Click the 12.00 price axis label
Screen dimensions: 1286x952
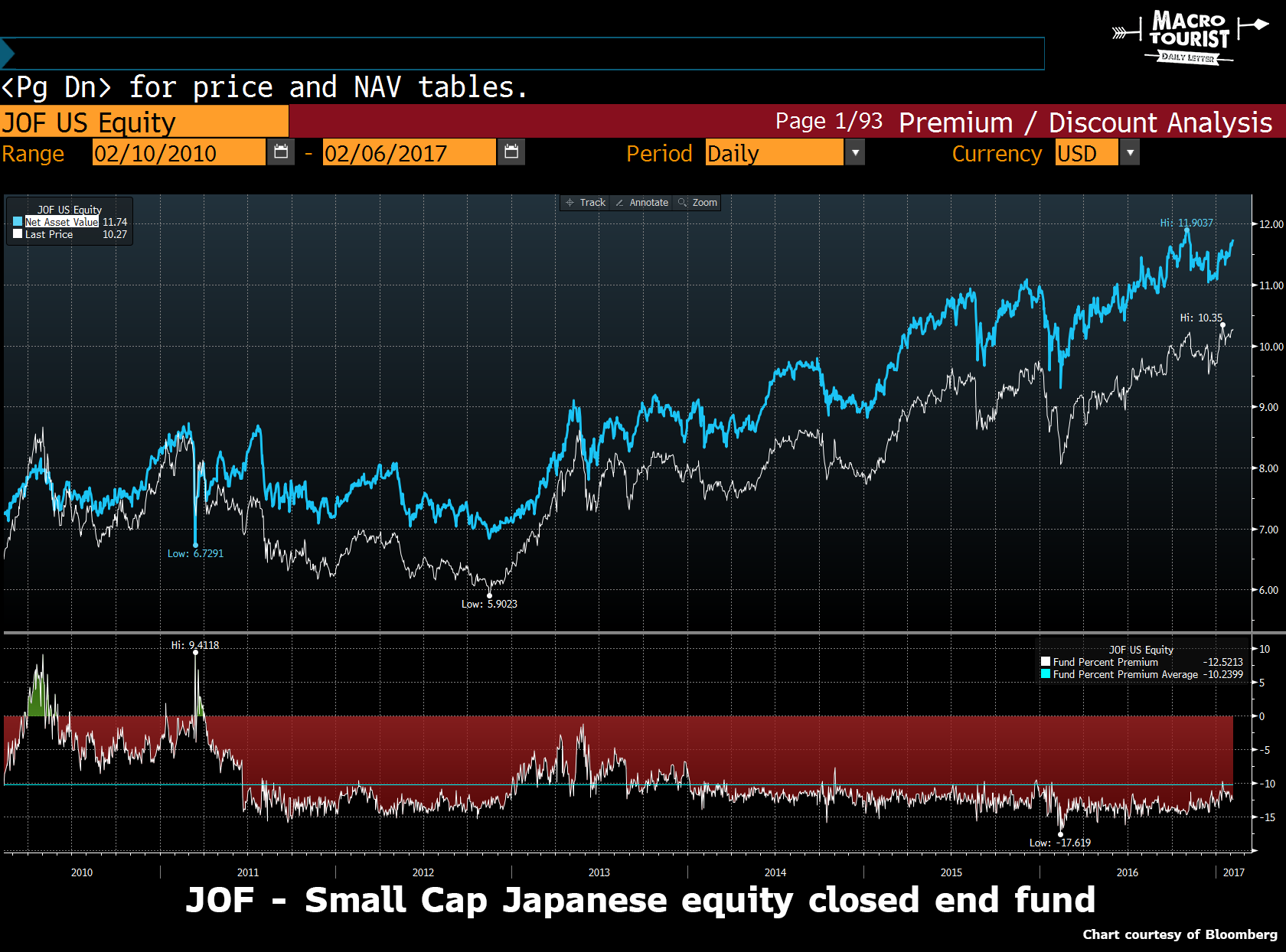pos(1271,224)
